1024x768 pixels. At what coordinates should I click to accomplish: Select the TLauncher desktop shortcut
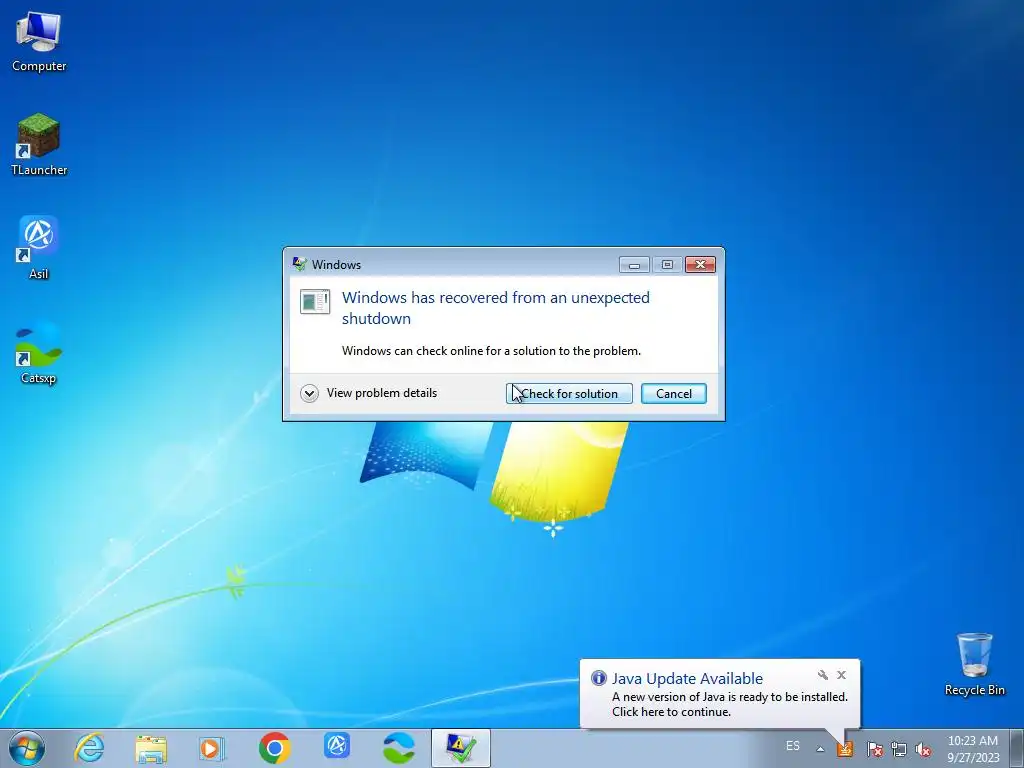[x=39, y=145]
